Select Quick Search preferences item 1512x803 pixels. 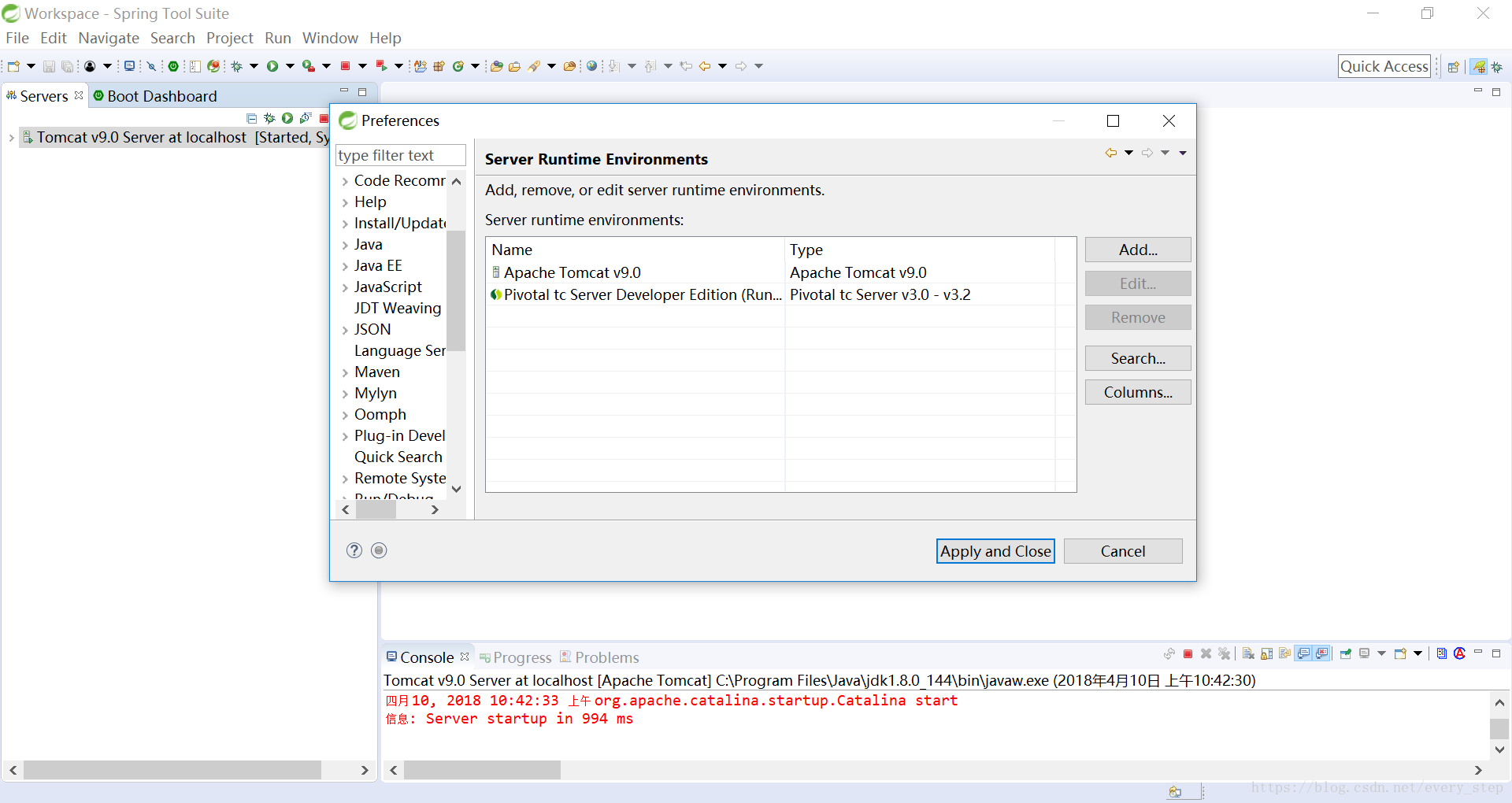(x=398, y=457)
